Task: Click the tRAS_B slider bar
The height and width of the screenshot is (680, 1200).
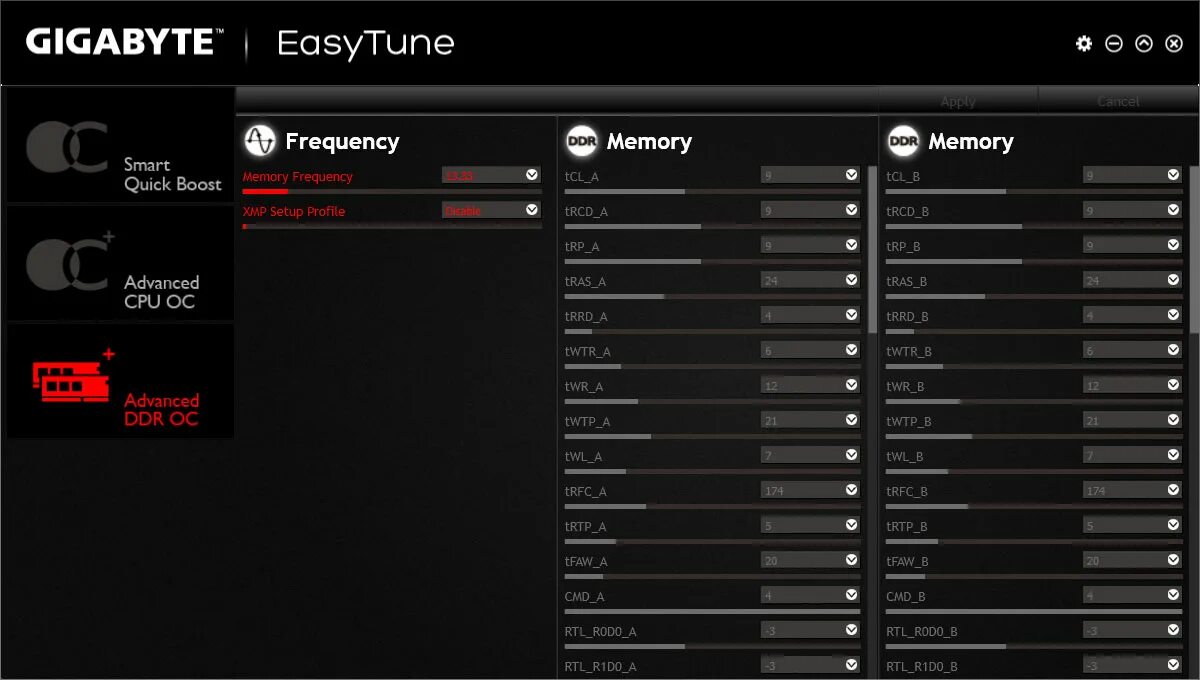Action: pyautogui.click(x=1034, y=296)
